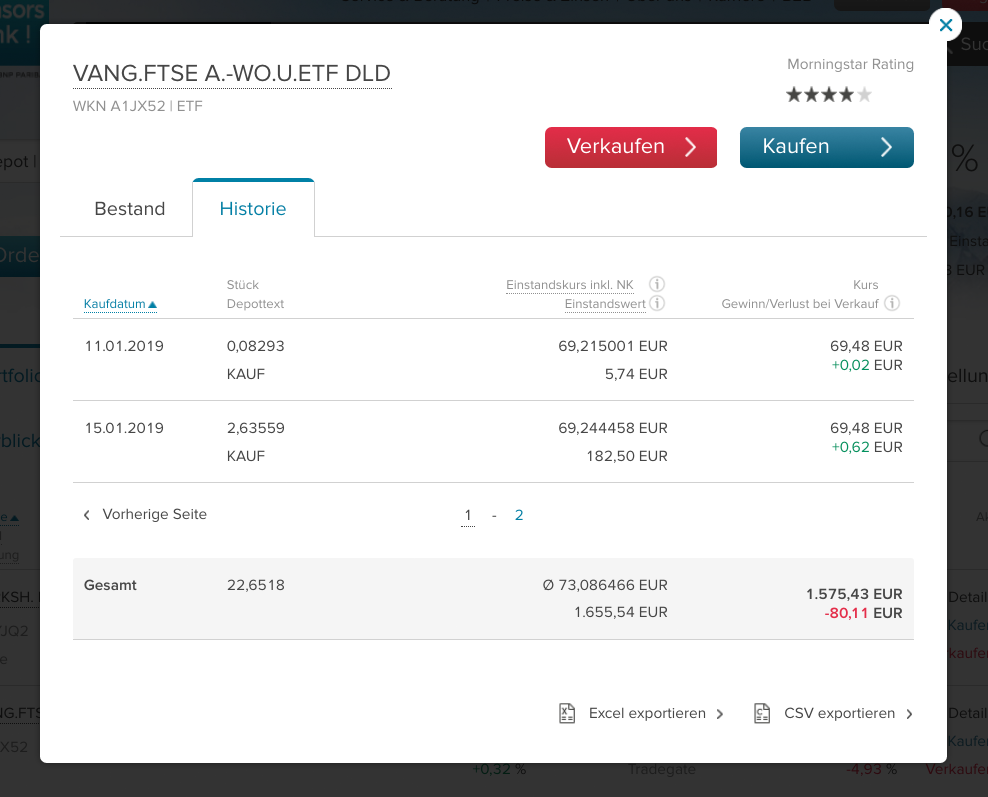The image size is (988, 797).
Task: Click the price 69,244458 EUR
Action: tap(612, 428)
